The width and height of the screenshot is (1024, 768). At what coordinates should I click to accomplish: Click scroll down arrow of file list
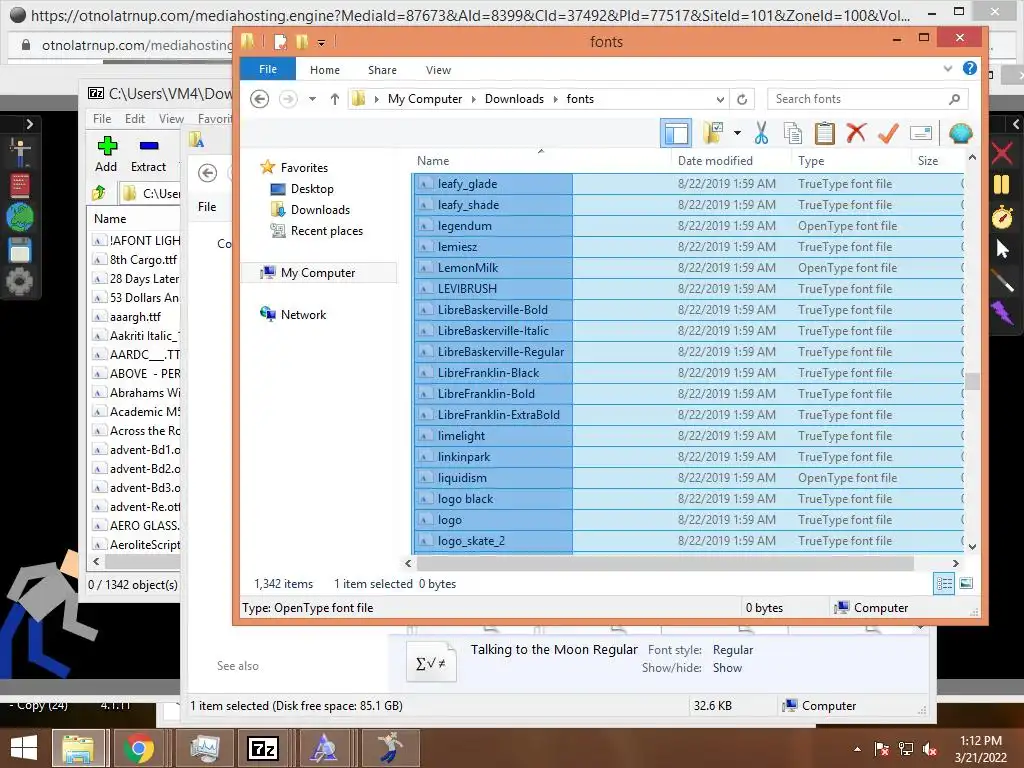tap(972, 547)
